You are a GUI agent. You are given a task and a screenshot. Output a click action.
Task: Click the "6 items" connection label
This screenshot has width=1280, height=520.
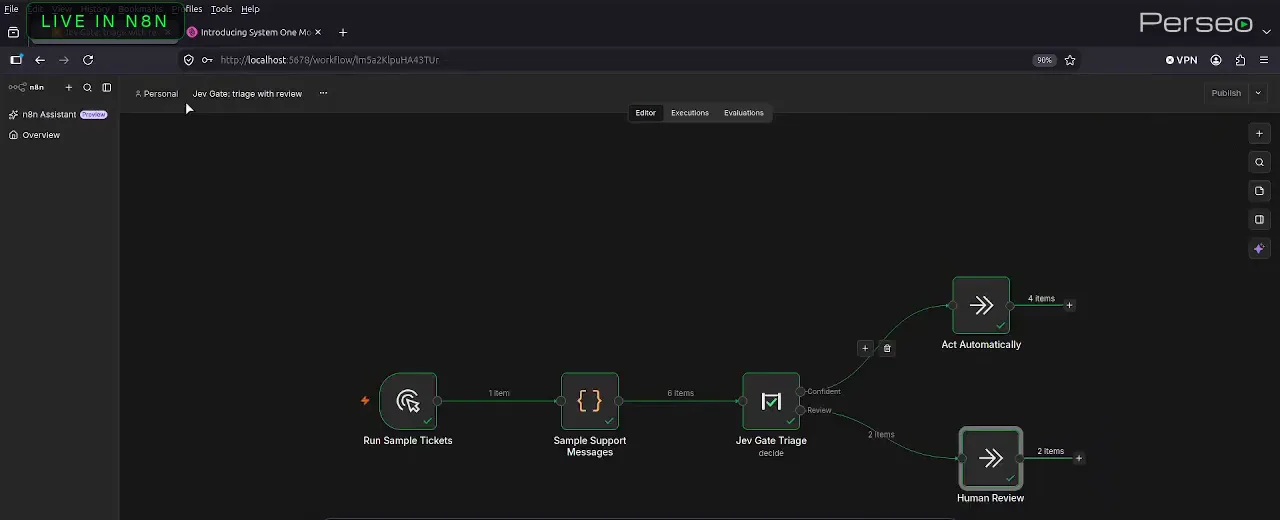(680, 393)
